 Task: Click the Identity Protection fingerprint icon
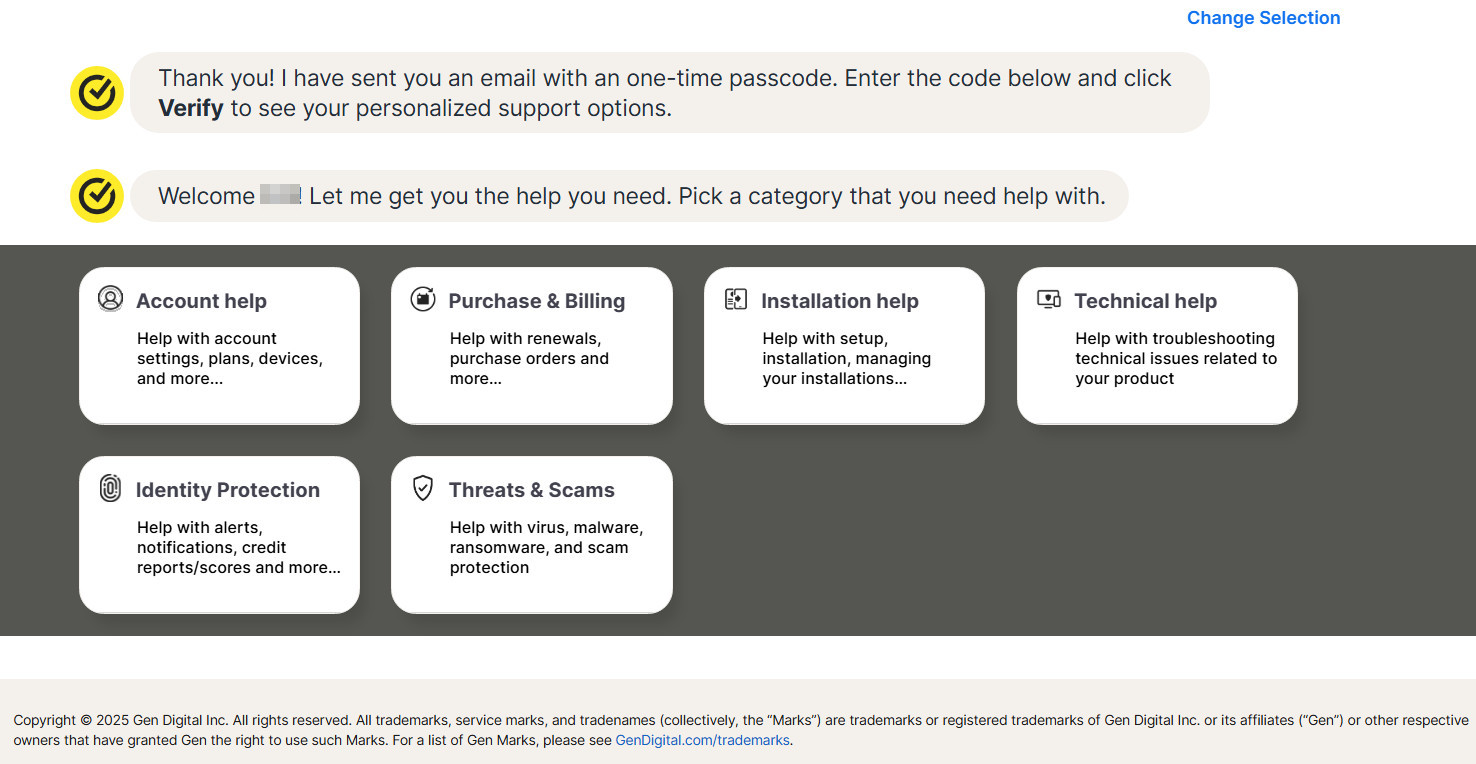(x=110, y=488)
